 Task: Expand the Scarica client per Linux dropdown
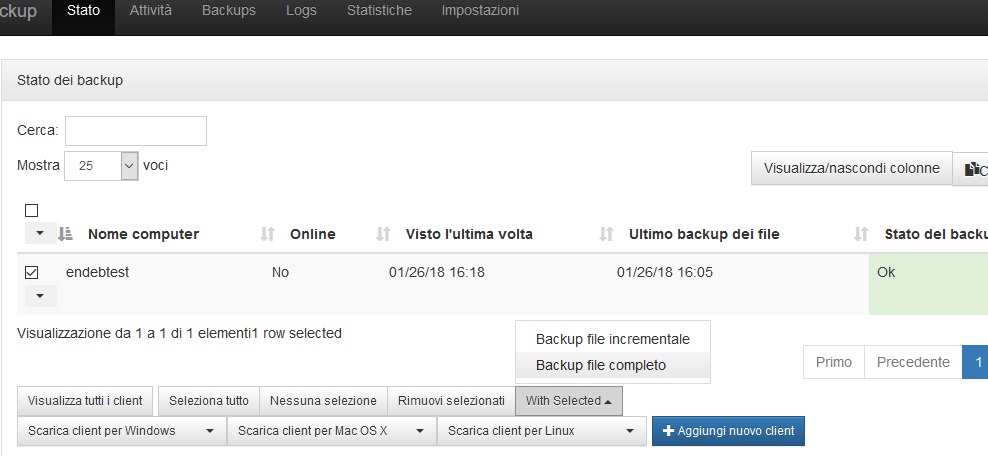coord(629,431)
